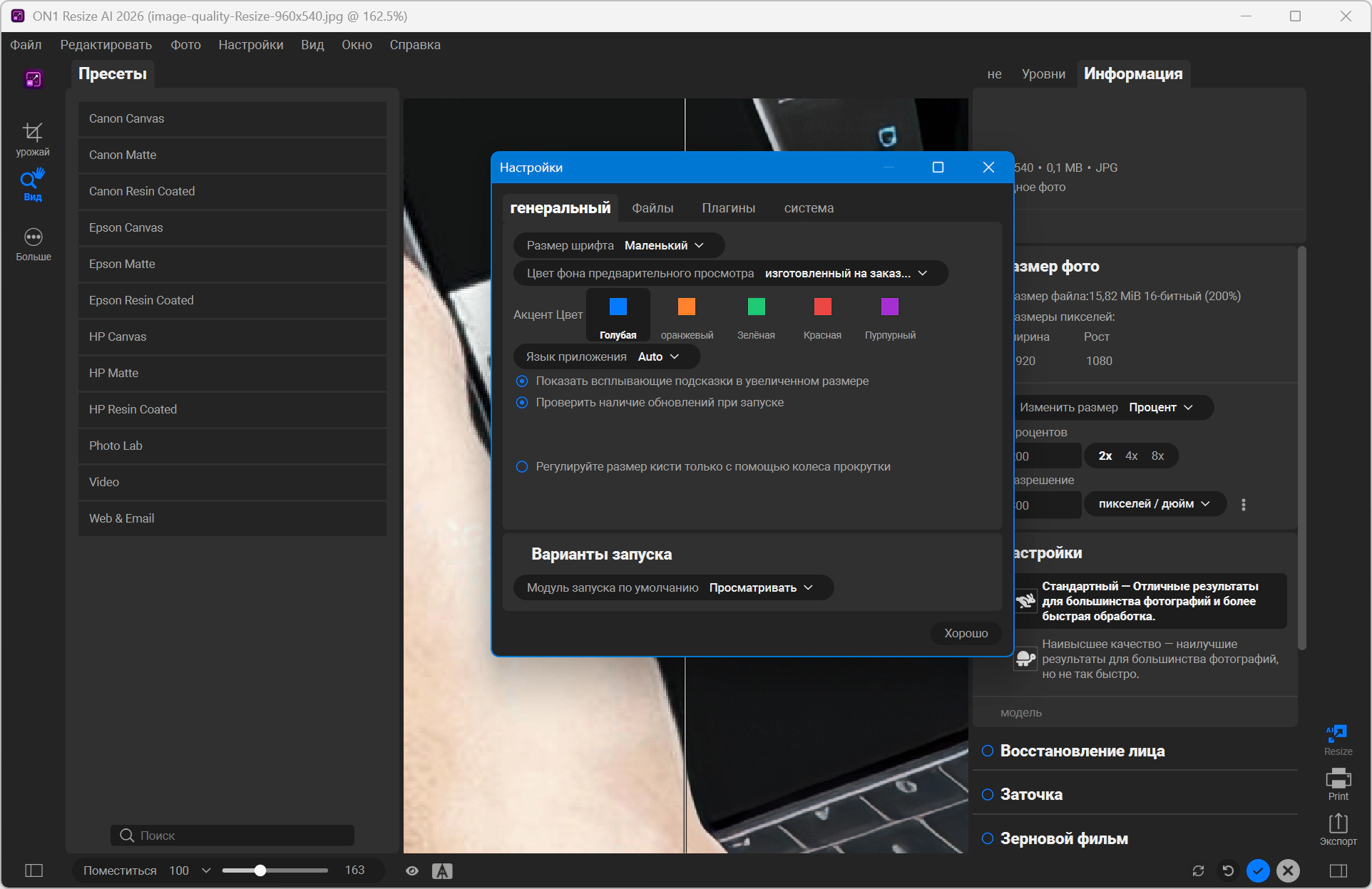This screenshot has height=889, width=1372.
Task: Select the генеральный tab
Action: [x=560, y=208]
